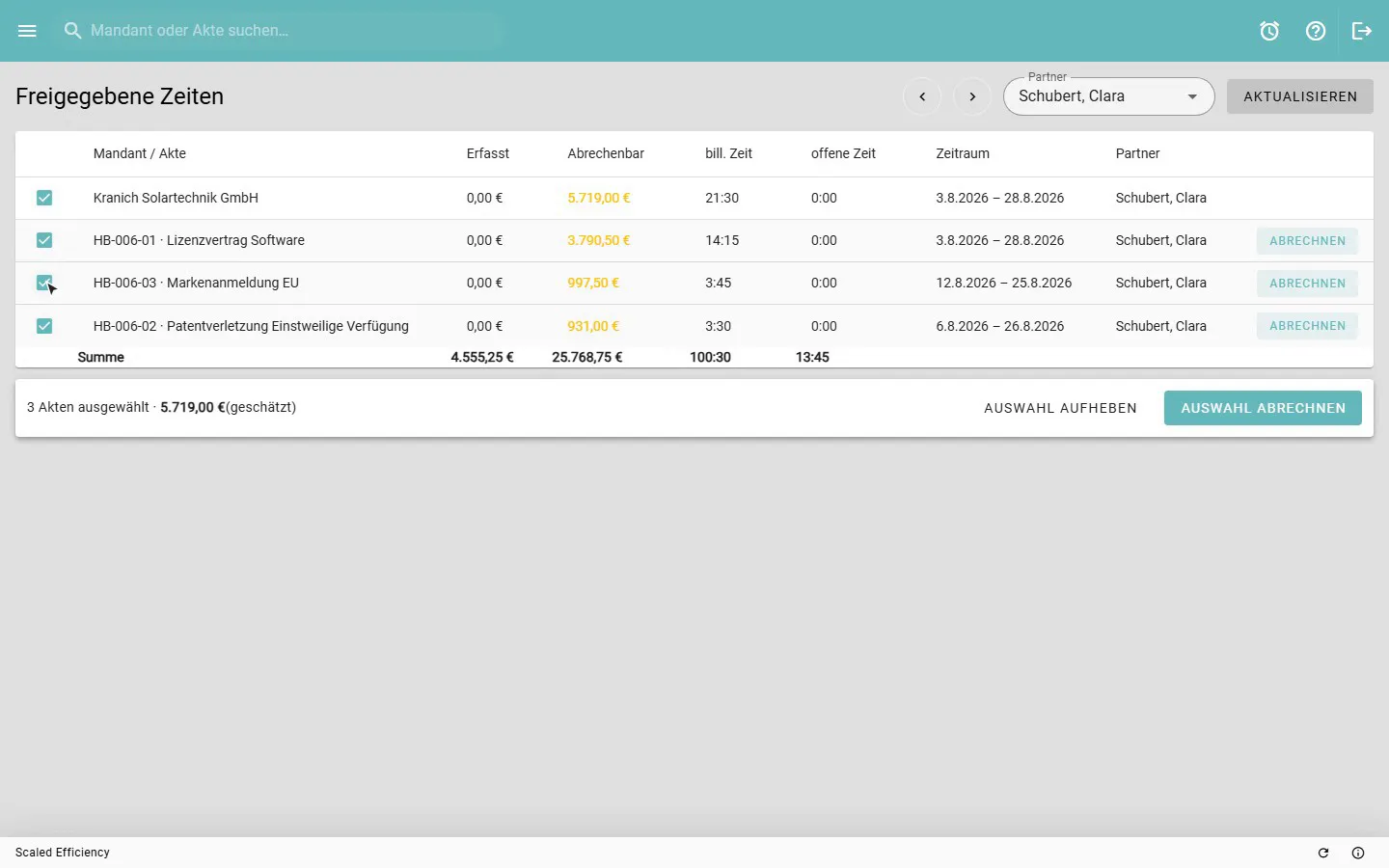This screenshot has width=1389, height=868.
Task: Go to next period with right chevron
Action: pyautogui.click(x=972, y=96)
